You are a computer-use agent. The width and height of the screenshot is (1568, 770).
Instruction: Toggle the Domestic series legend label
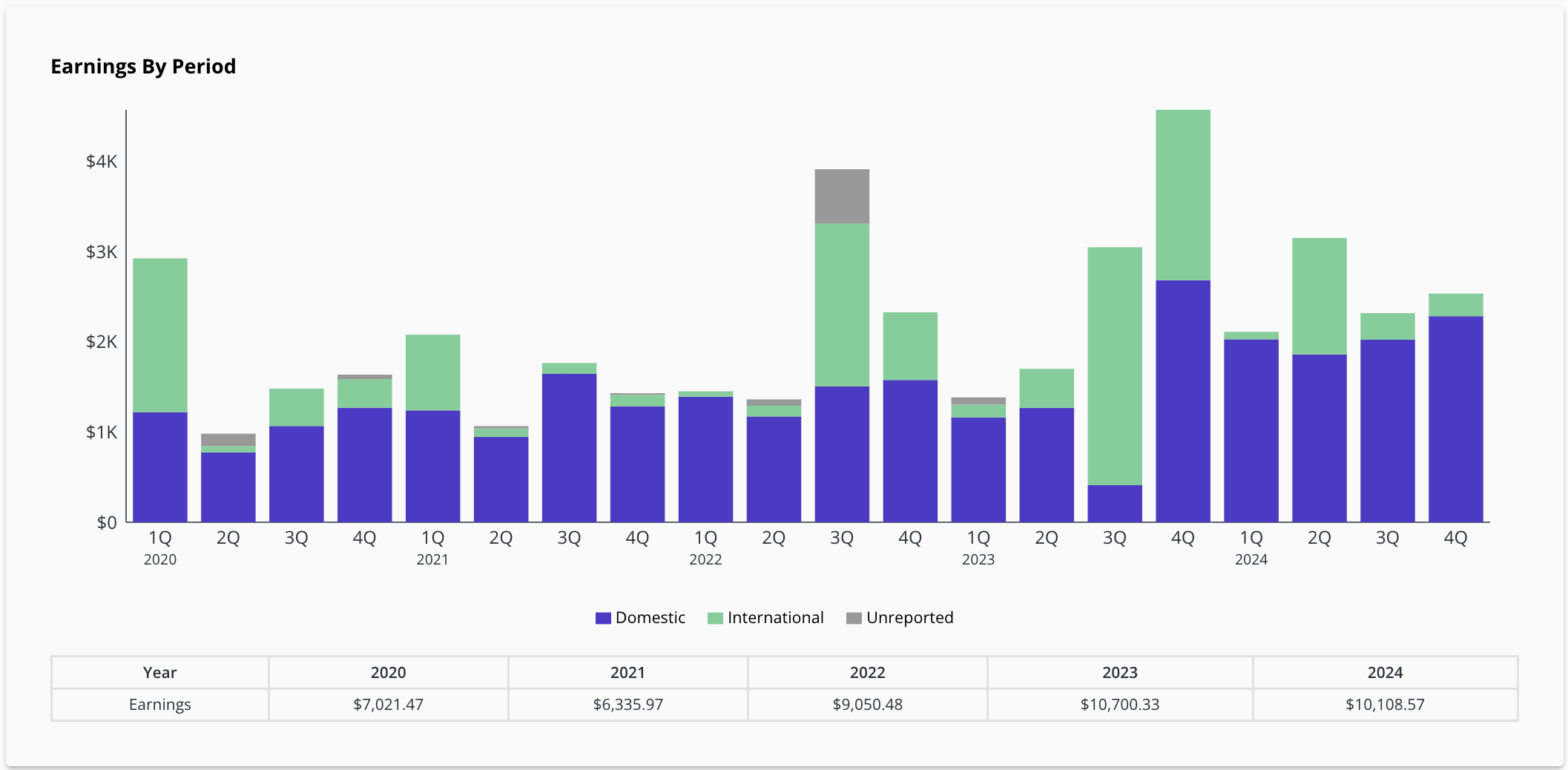coord(650,618)
